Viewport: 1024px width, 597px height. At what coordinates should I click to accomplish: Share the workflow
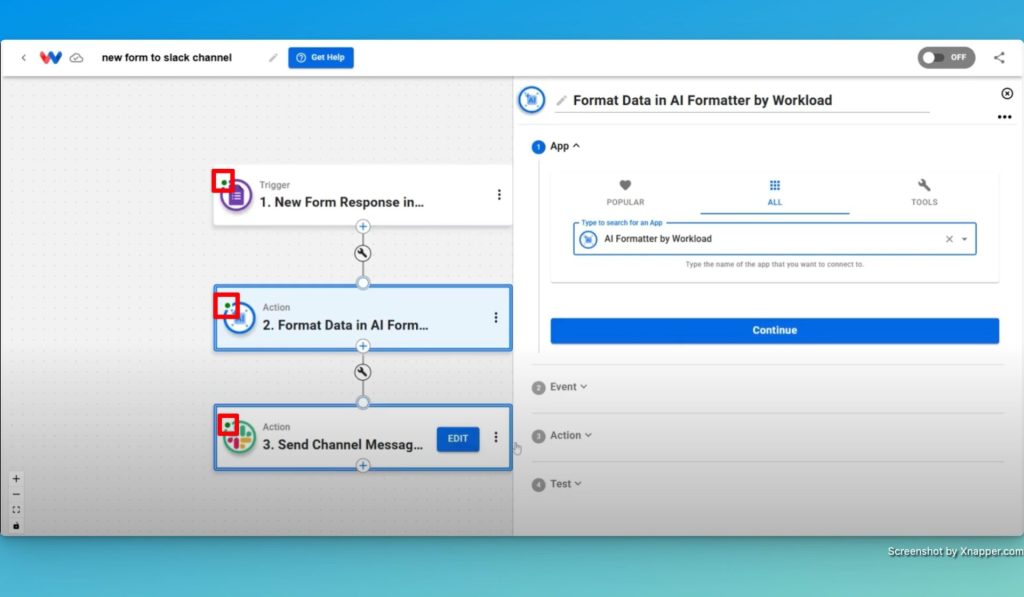click(x=999, y=57)
